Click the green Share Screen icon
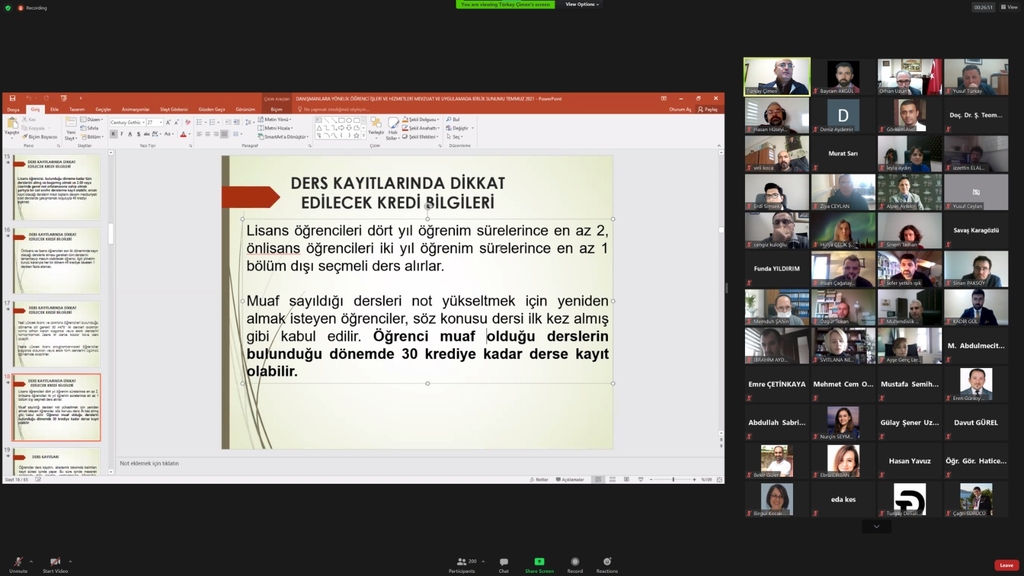 click(x=539, y=562)
